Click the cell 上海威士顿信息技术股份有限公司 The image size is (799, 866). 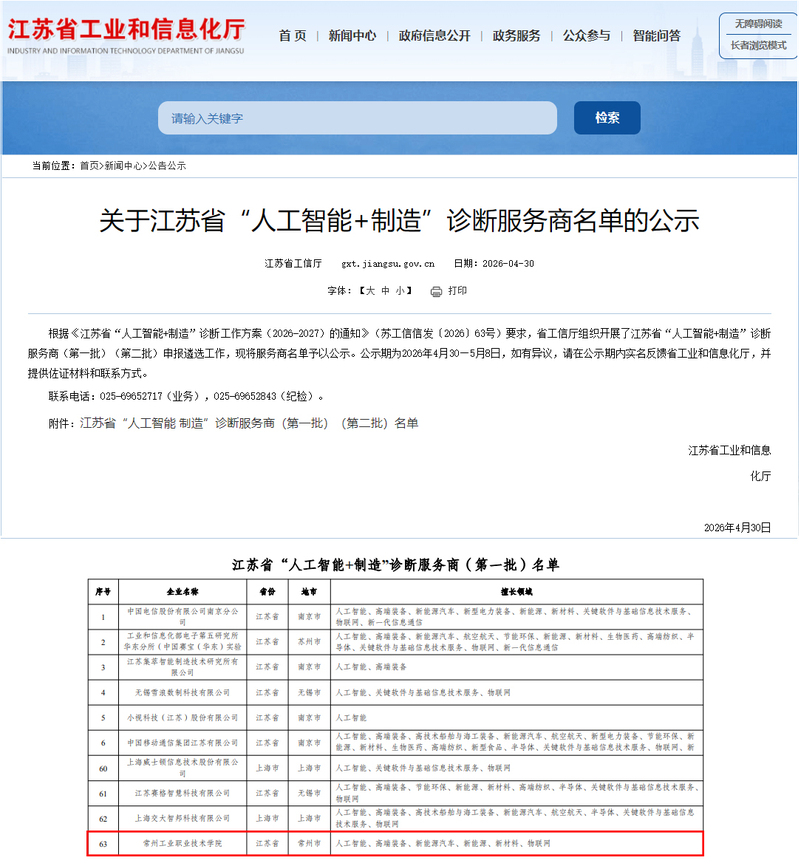[182, 768]
